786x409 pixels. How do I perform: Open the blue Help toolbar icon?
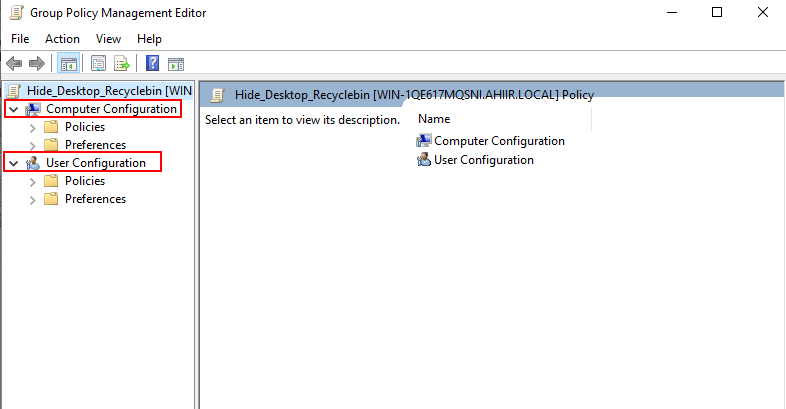point(152,64)
